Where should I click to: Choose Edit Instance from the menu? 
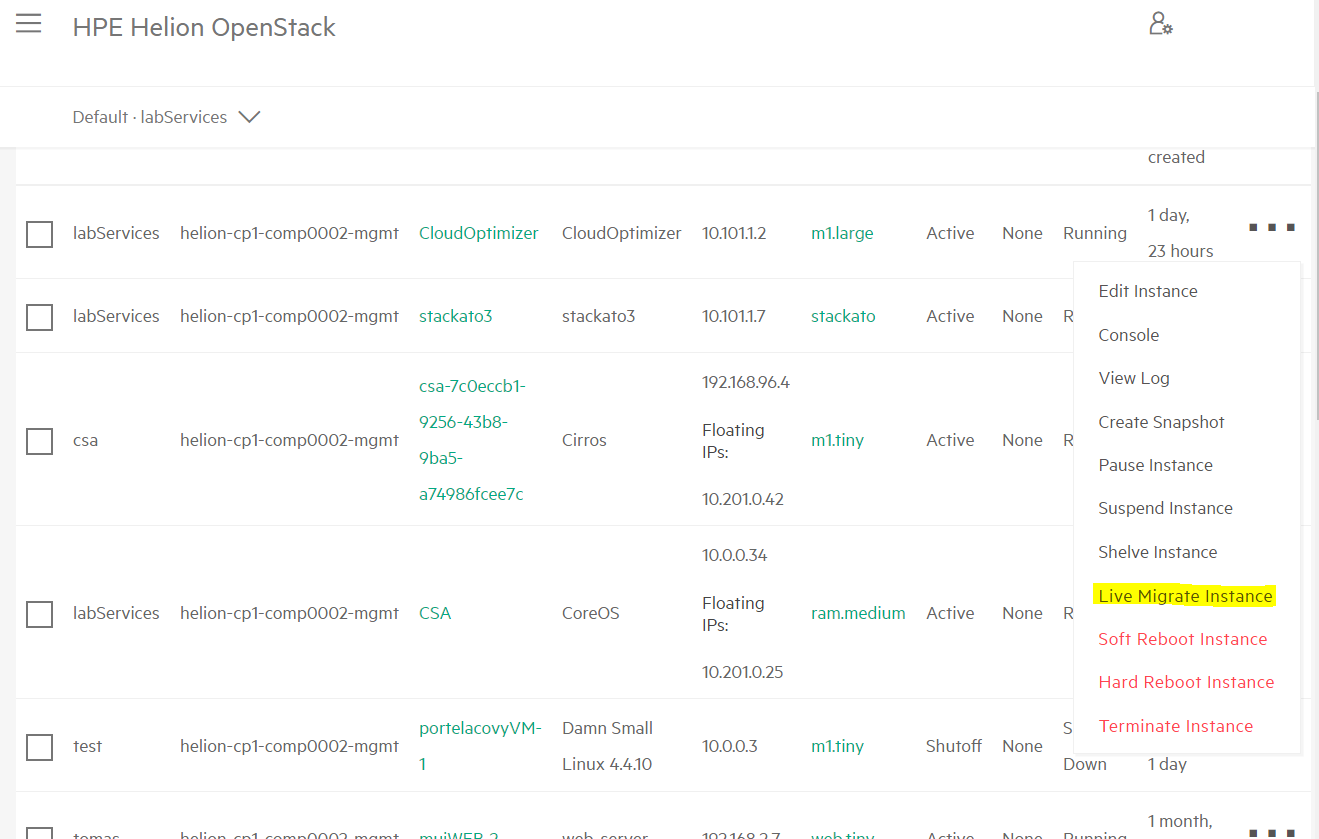1147,291
